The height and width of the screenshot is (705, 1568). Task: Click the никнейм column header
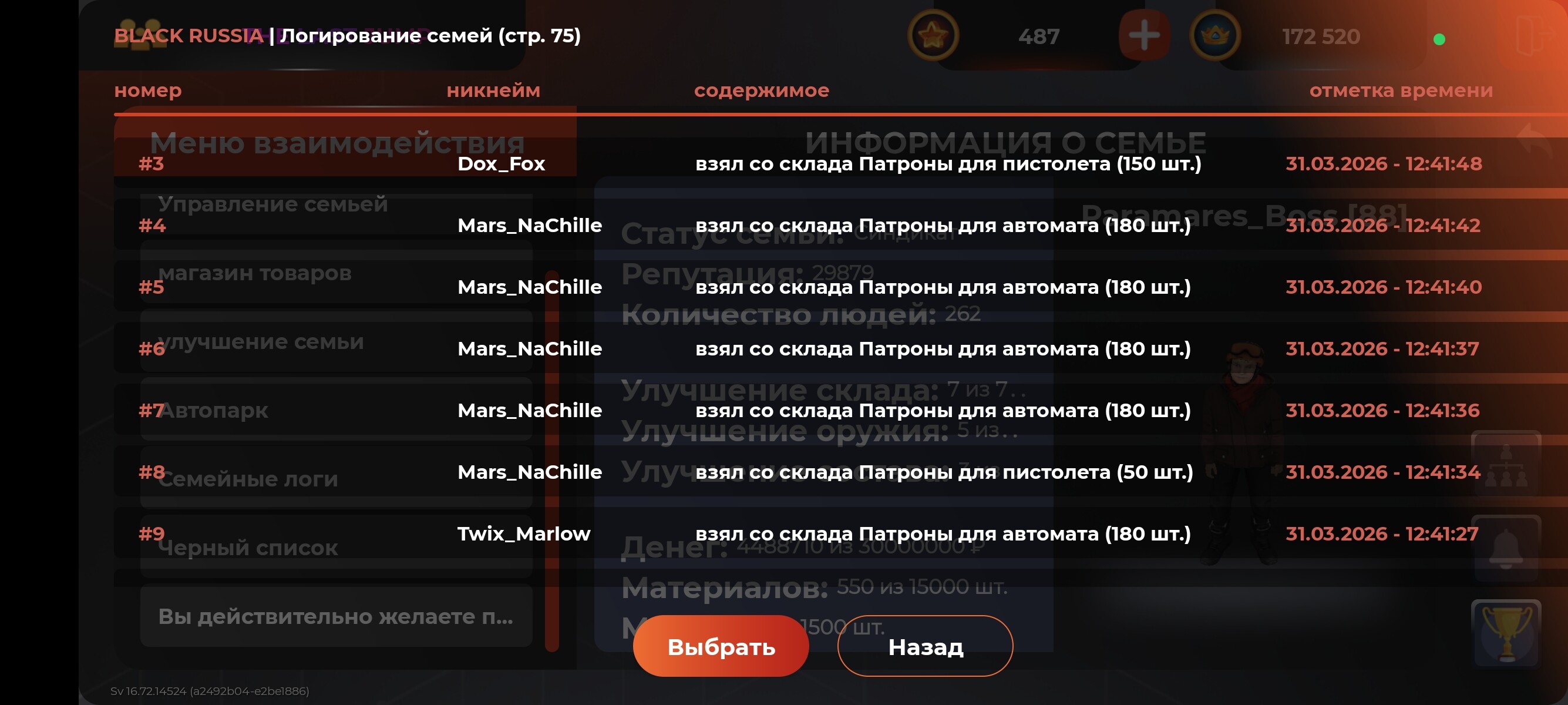(493, 90)
